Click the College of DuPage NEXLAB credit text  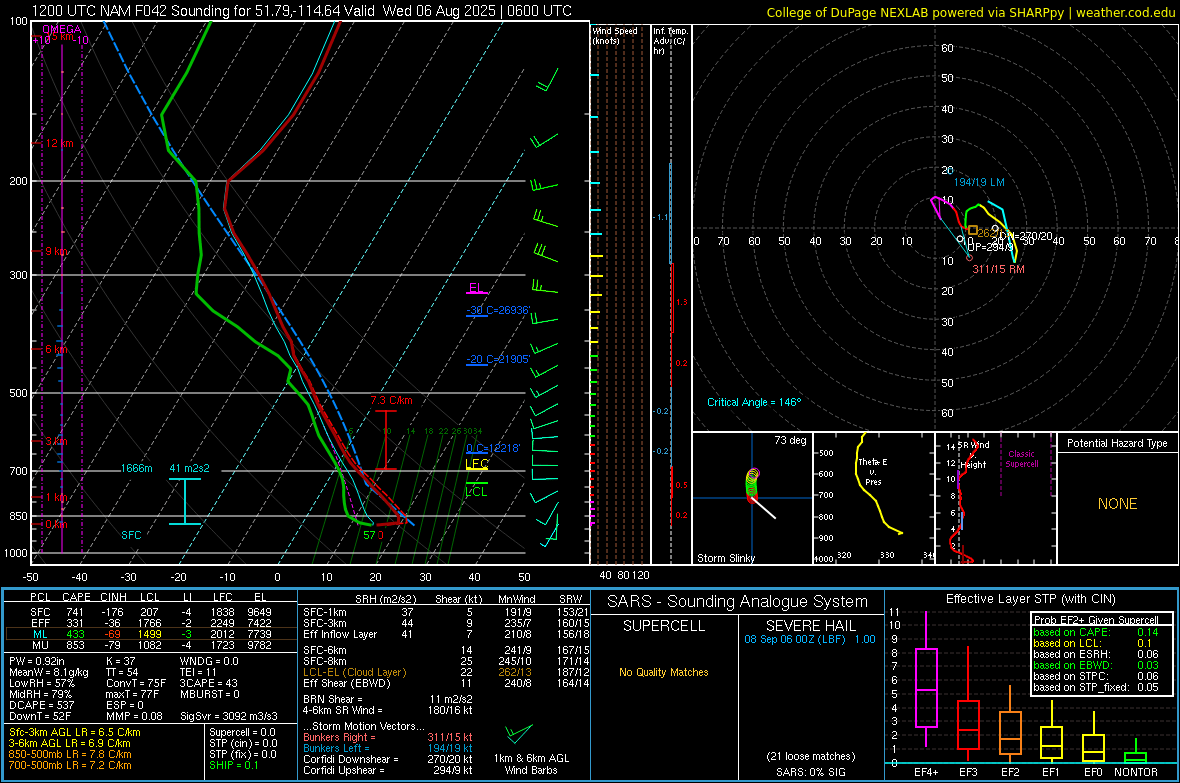(x=971, y=13)
